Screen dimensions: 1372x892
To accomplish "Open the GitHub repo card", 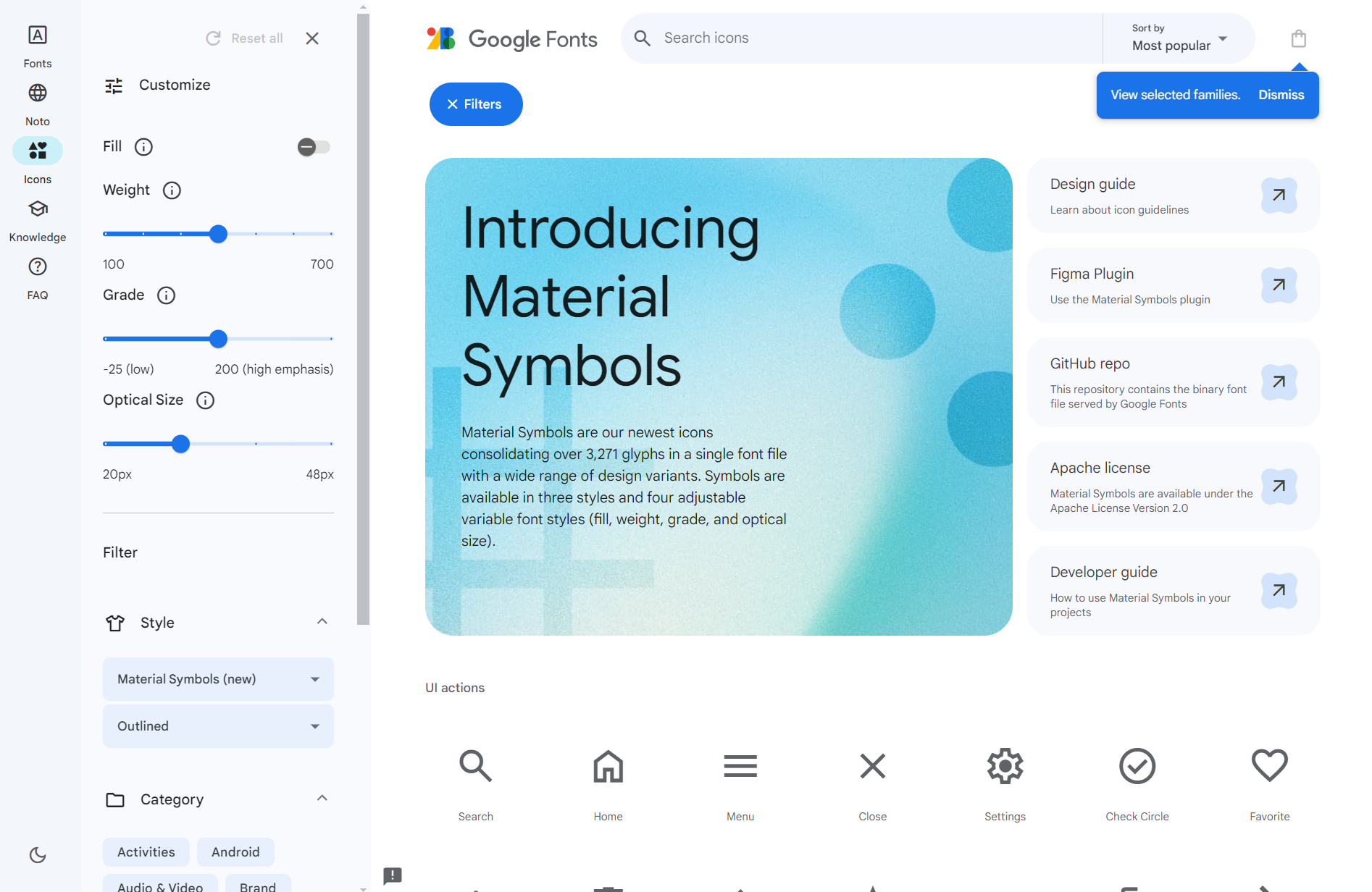I will 1174,382.
